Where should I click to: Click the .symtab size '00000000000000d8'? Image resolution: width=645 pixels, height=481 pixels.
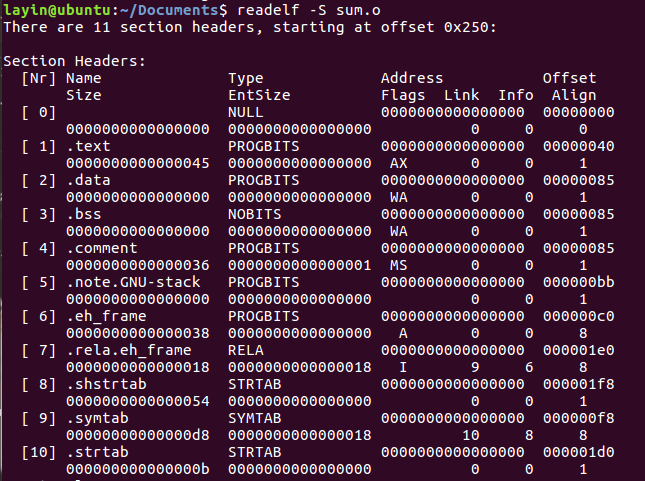pyautogui.click(x=137, y=435)
